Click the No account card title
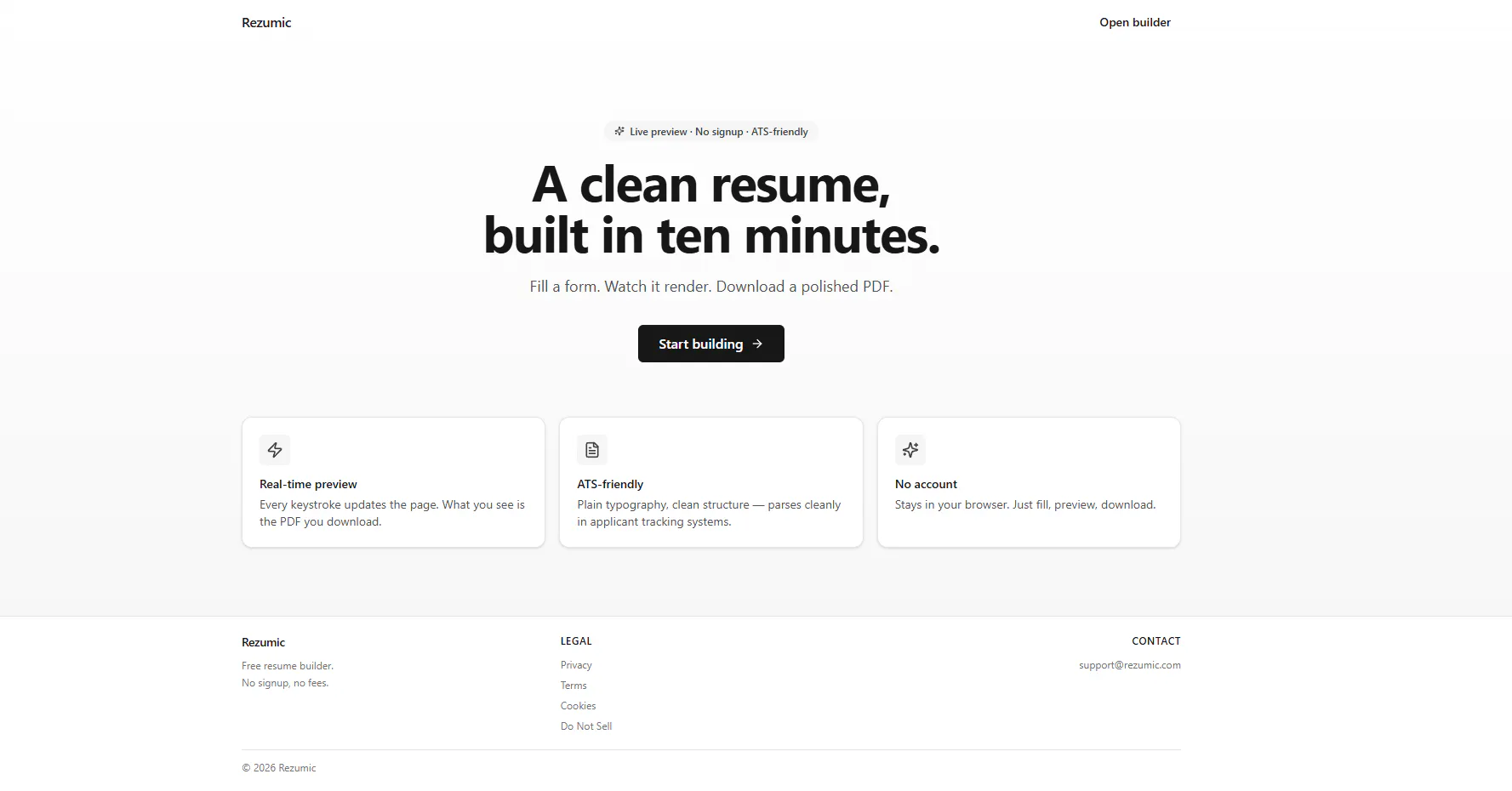1512x791 pixels. click(926, 484)
